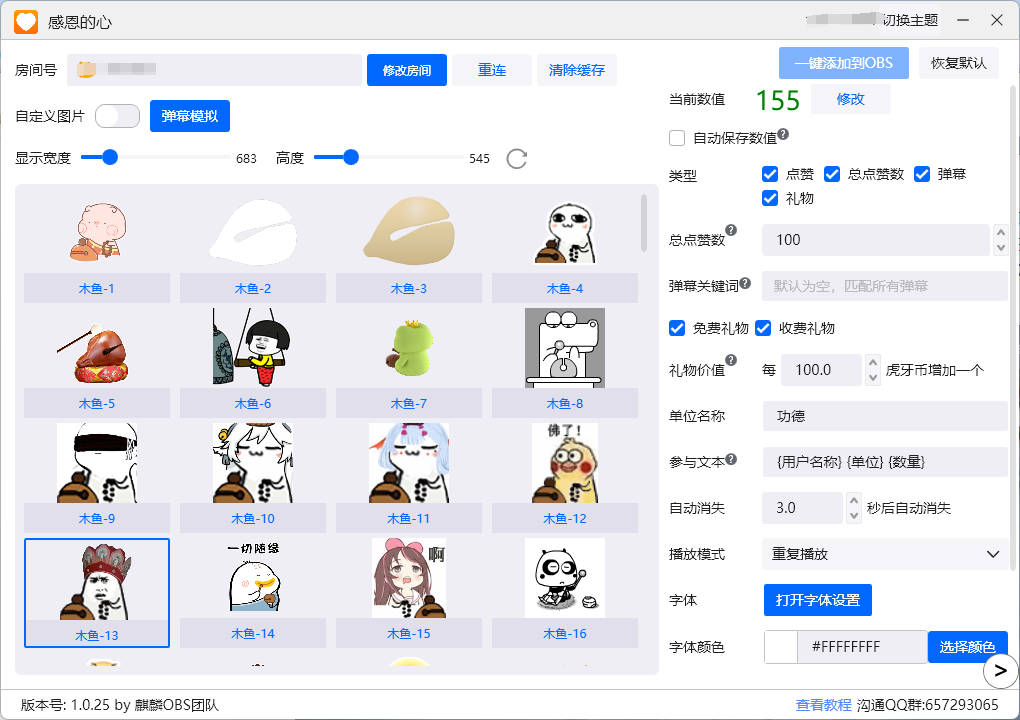Image resolution: width=1020 pixels, height=720 pixels.
Task: Select the bell swing 木鱼-6 image
Action: point(253,348)
